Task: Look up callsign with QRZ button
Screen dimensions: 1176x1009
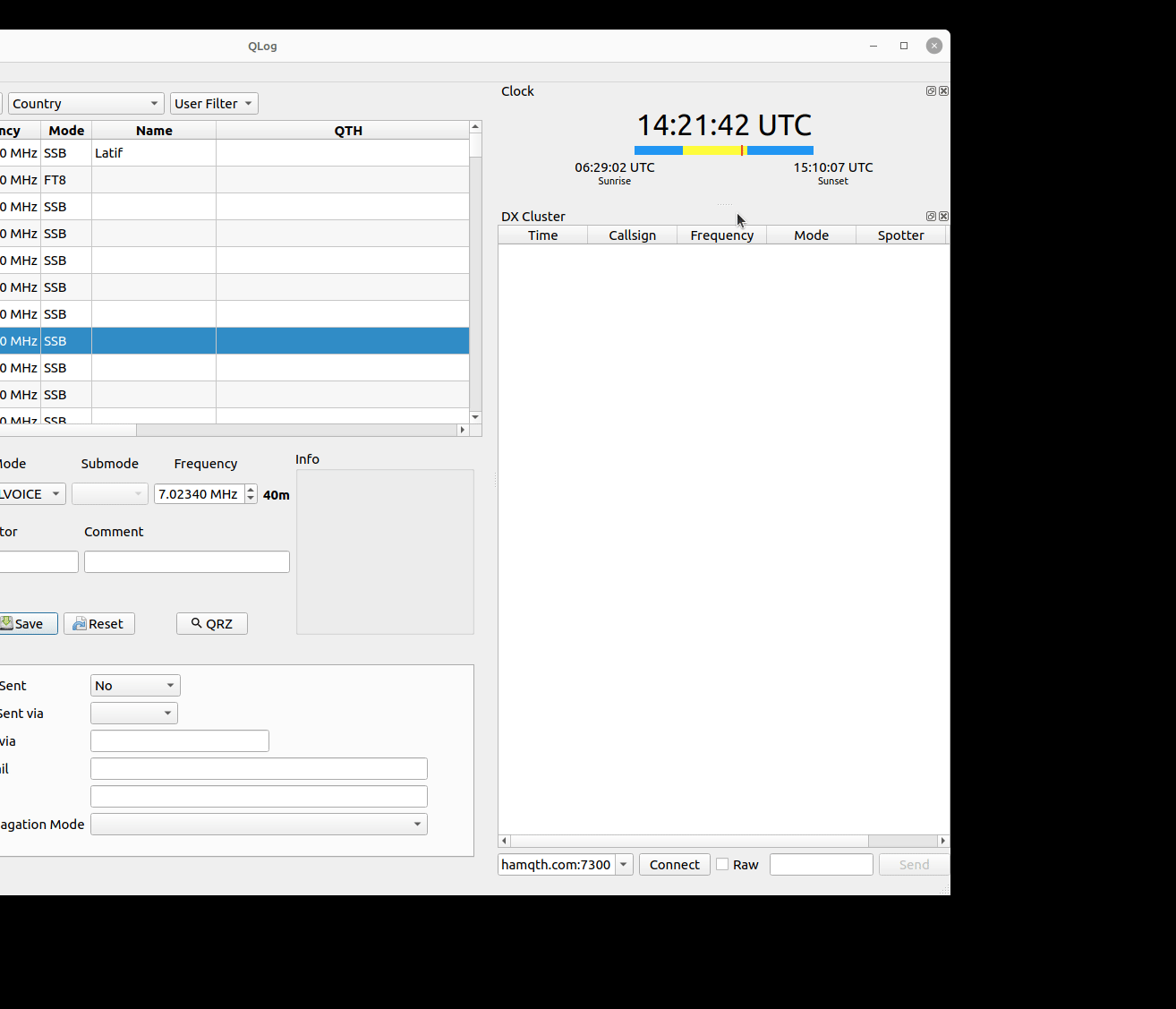Action: click(x=212, y=624)
